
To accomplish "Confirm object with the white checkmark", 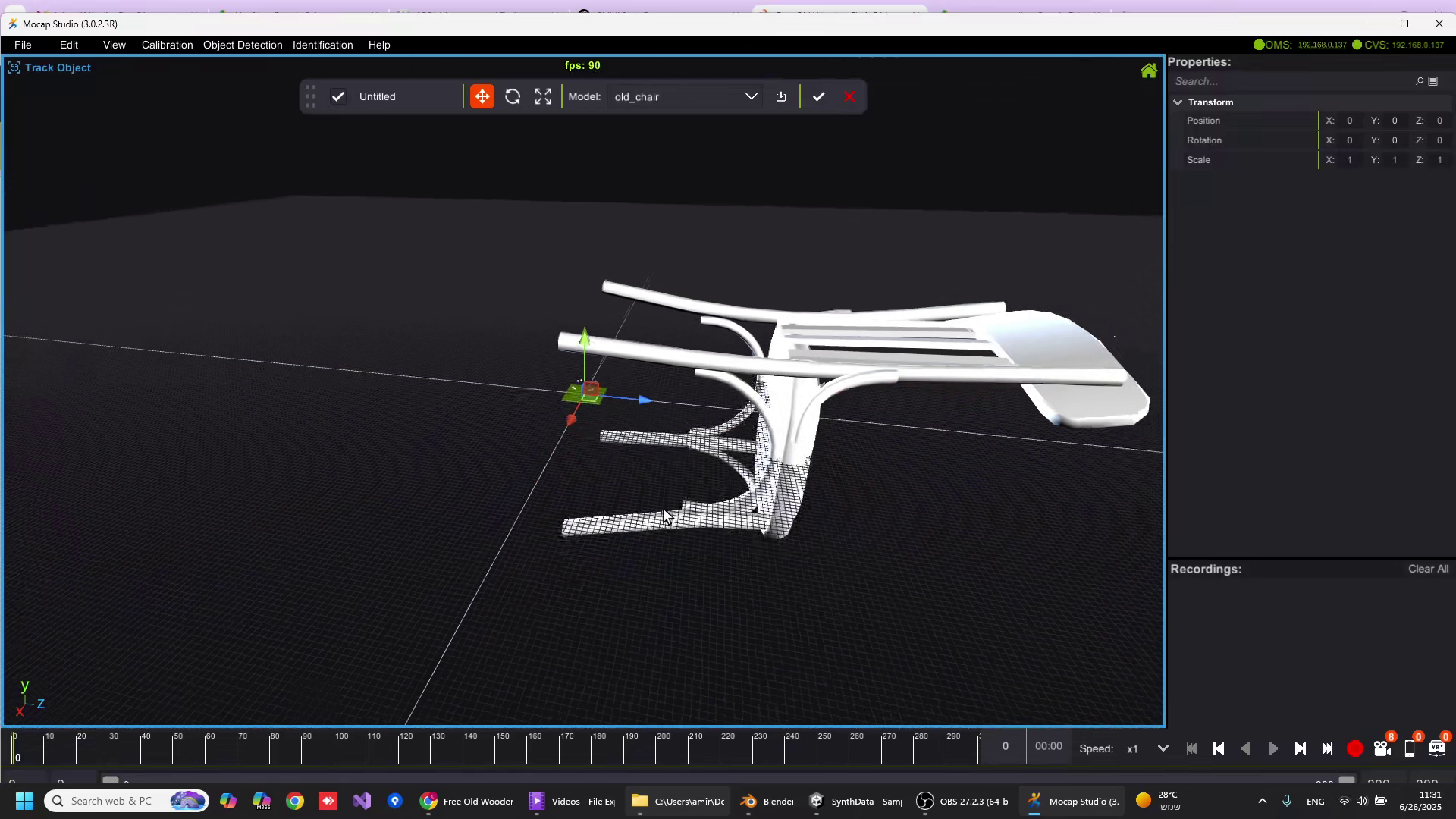I will coord(819,97).
